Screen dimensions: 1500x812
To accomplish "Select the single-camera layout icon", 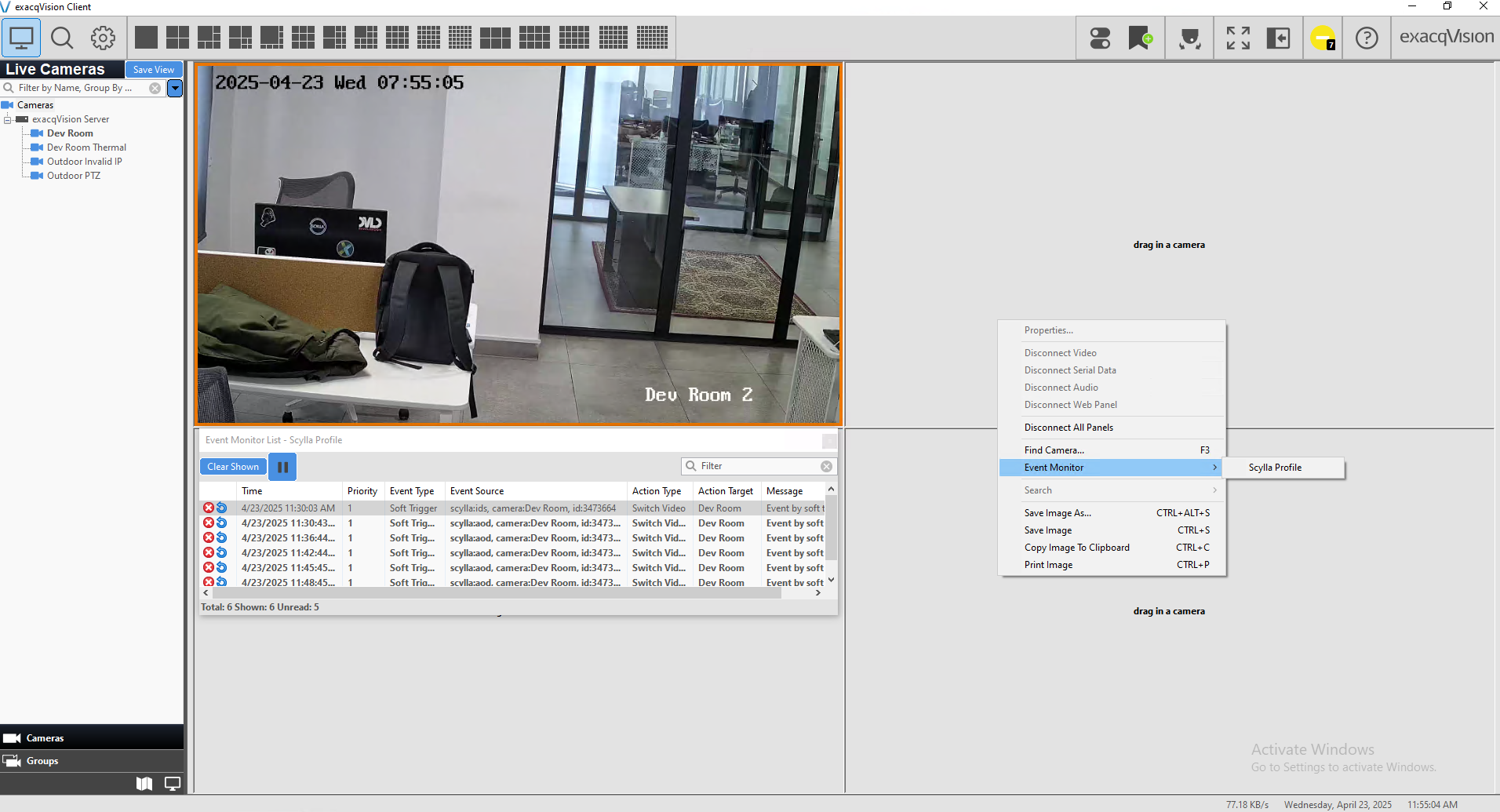I will (146, 38).
